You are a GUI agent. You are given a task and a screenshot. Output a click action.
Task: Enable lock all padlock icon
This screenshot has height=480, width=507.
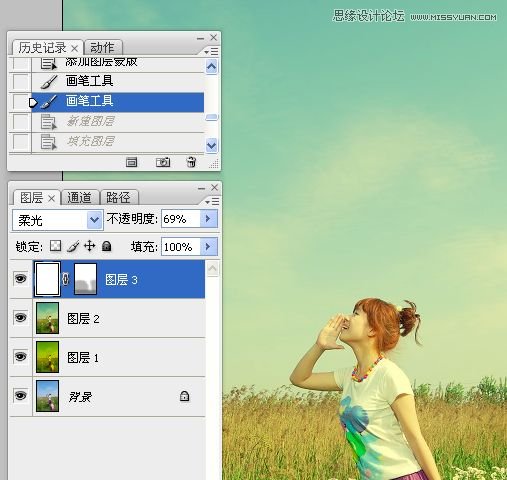[x=107, y=246]
